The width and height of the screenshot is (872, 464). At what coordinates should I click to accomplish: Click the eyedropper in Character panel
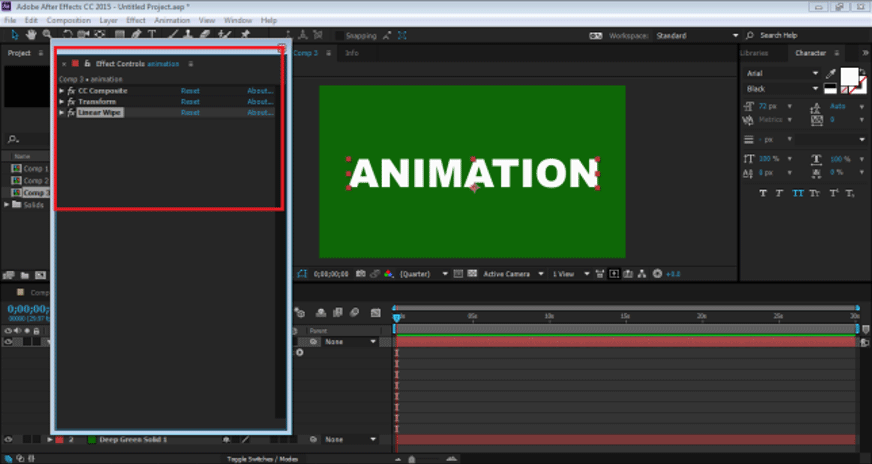[x=831, y=73]
